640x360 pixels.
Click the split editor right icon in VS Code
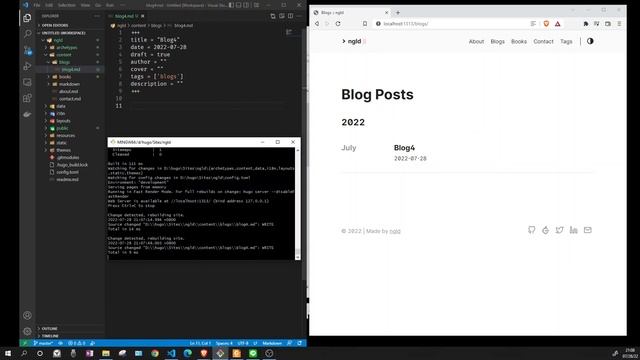(291, 16)
